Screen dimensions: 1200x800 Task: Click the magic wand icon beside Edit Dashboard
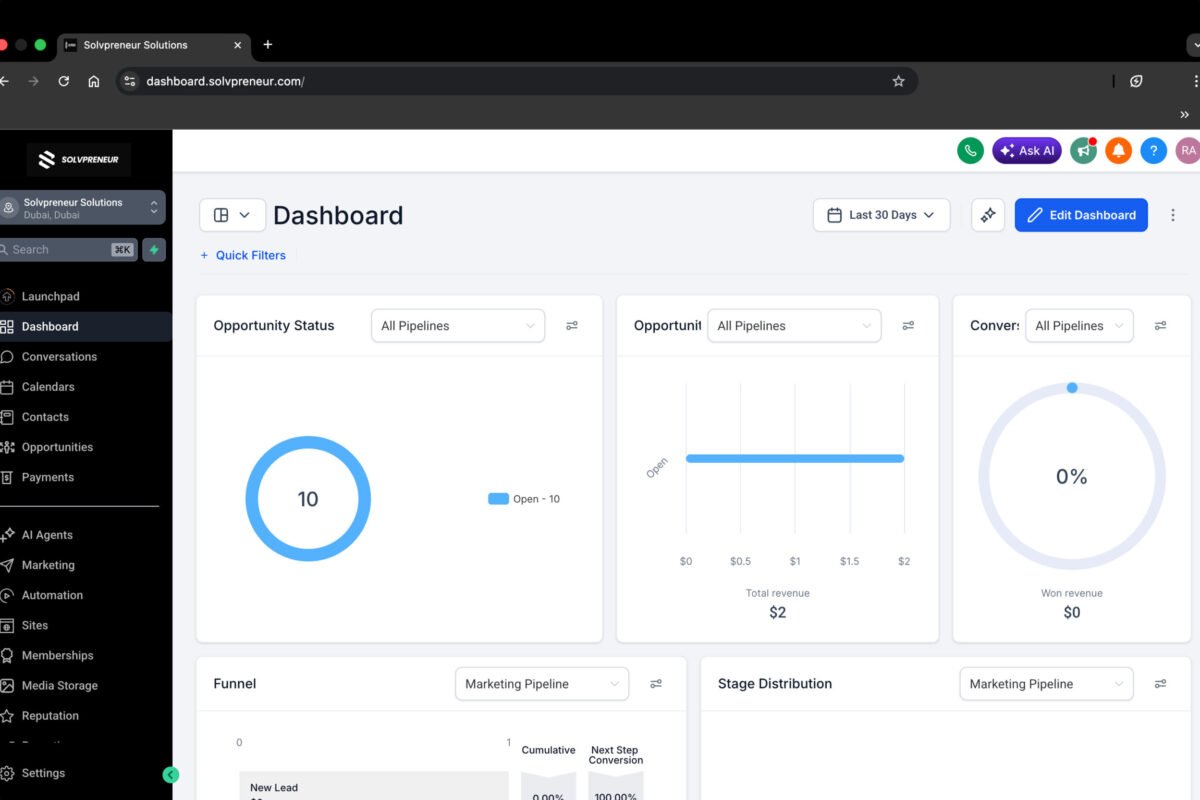pos(987,214)
